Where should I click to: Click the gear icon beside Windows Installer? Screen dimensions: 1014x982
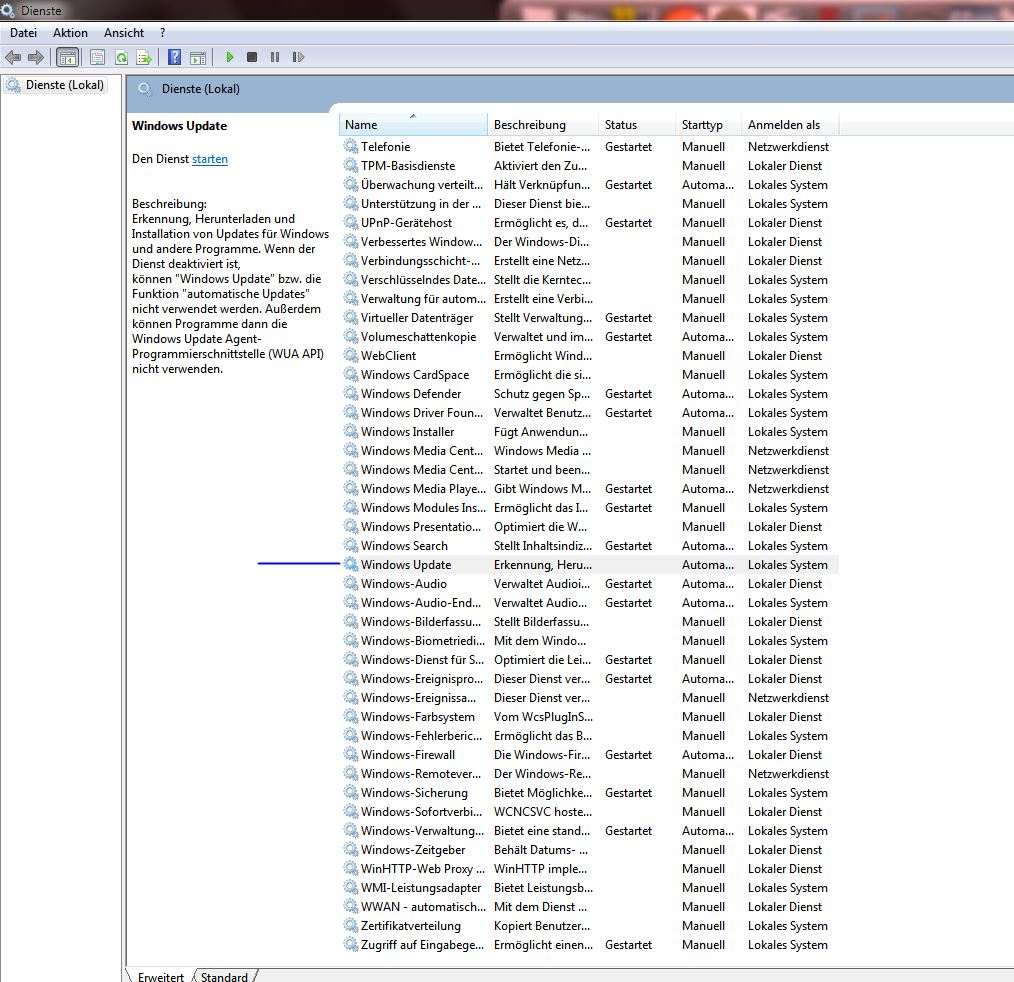point(351,431)
